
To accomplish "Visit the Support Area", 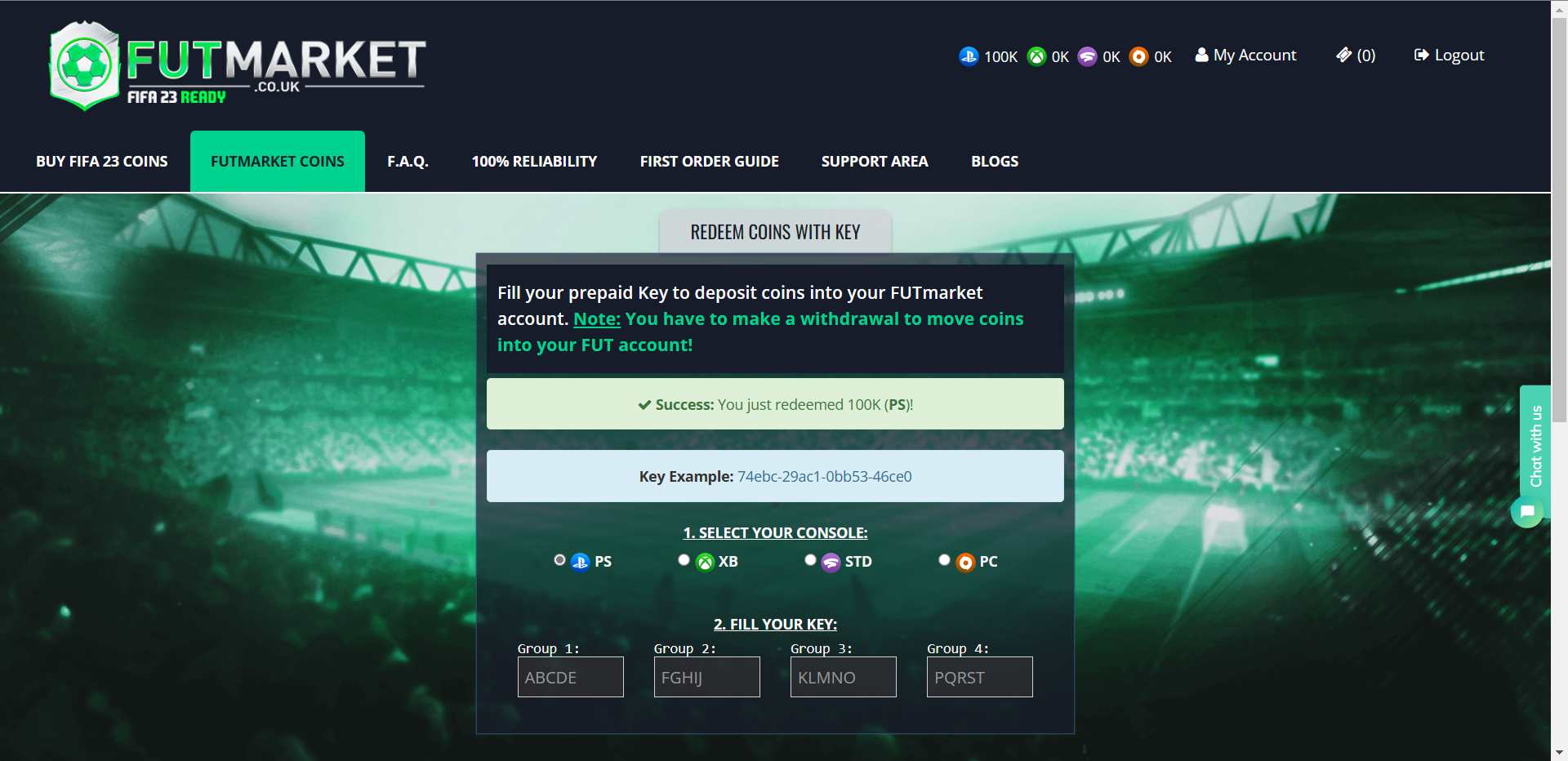I will (875, 162).
